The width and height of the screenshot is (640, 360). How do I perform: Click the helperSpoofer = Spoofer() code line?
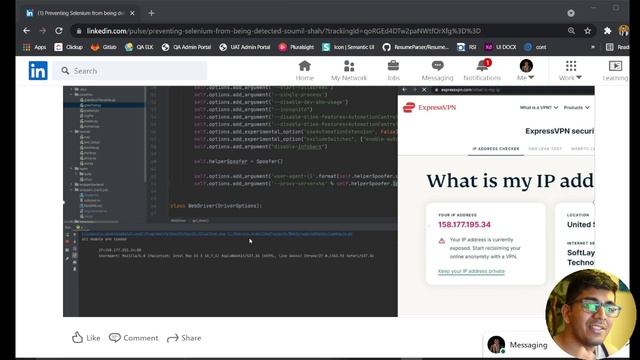pos(238,161)
